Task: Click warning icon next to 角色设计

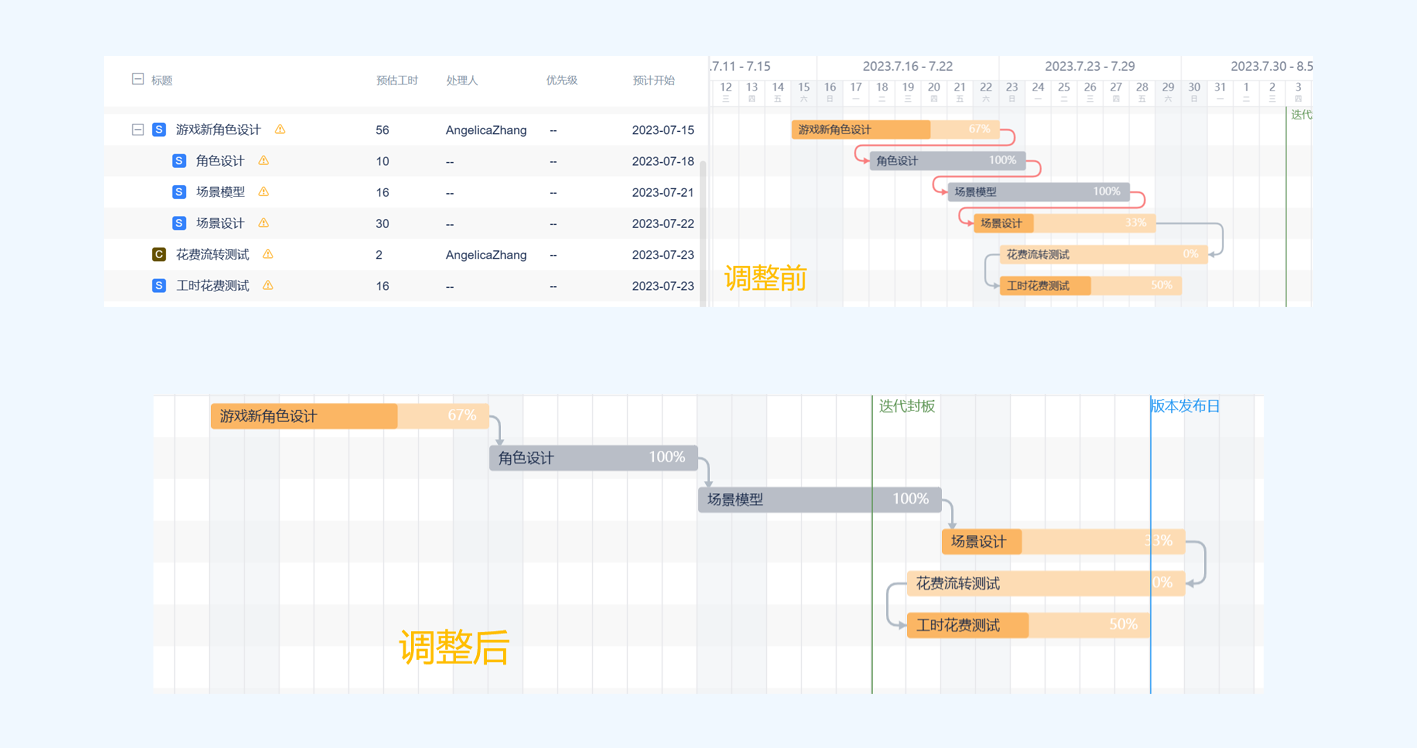Action: click(264, 160)
